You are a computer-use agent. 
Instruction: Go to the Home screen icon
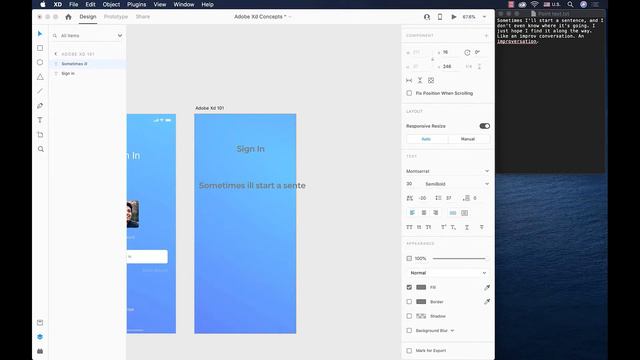click(x=68, y=17)
